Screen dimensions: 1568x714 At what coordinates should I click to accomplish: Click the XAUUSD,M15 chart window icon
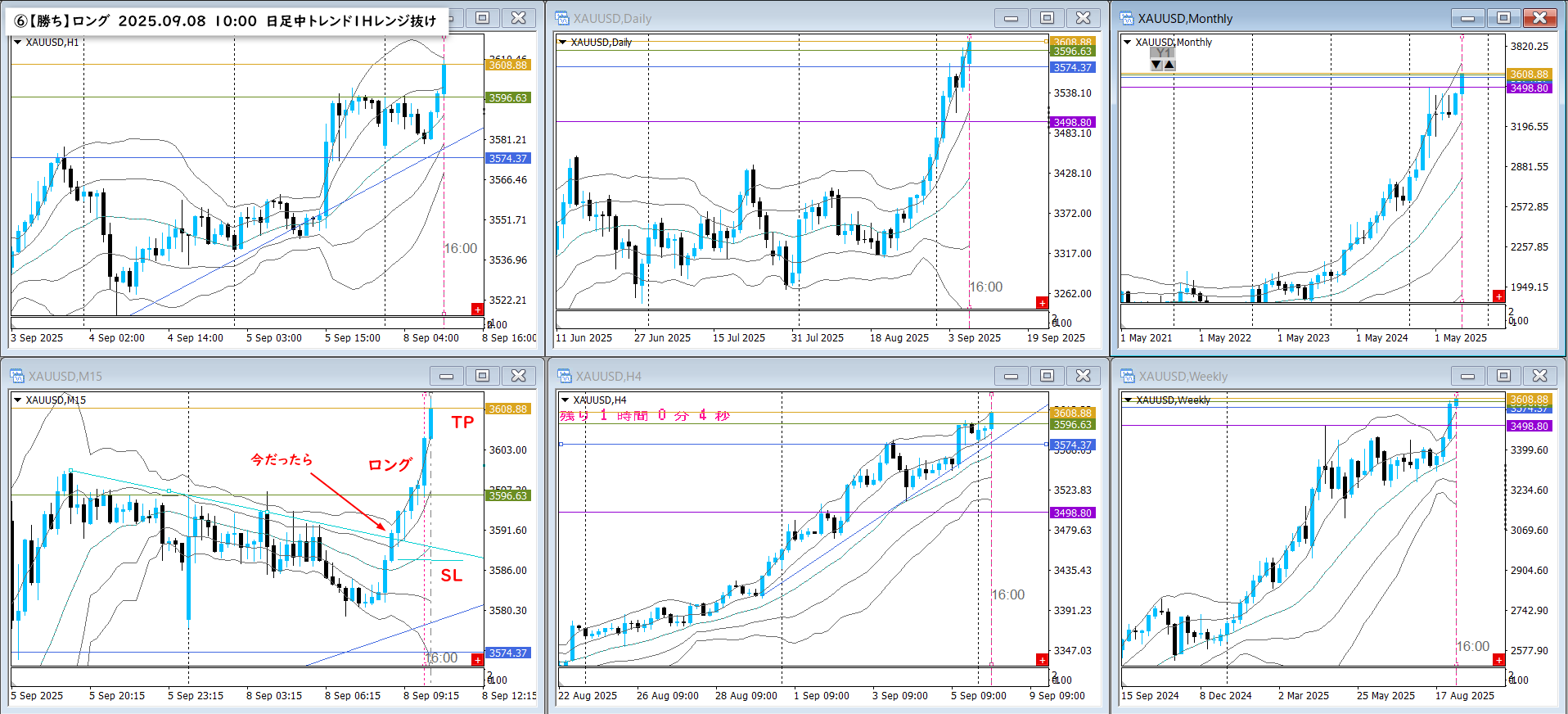(17, 376)
